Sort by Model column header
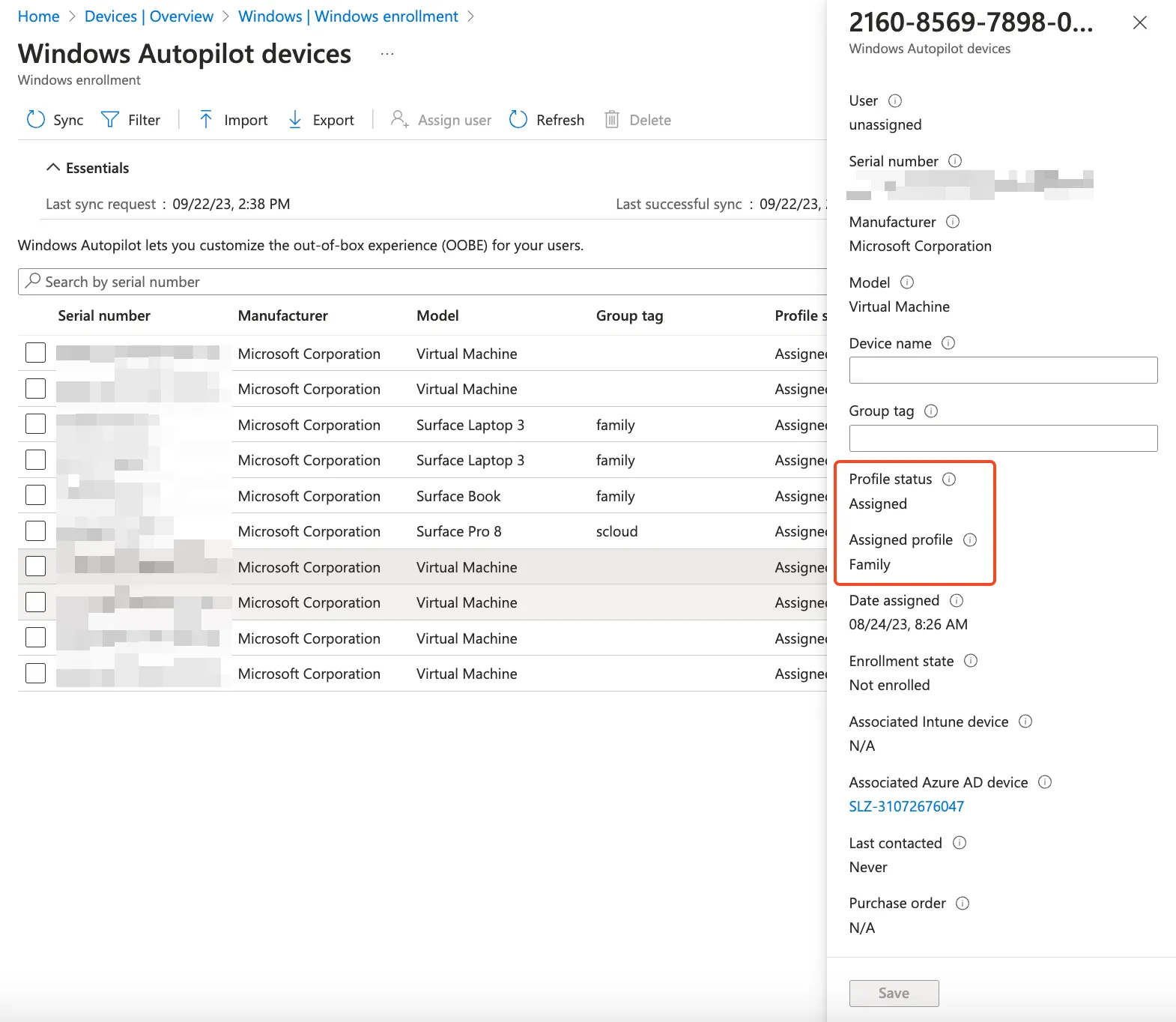 tap(437, 315)
